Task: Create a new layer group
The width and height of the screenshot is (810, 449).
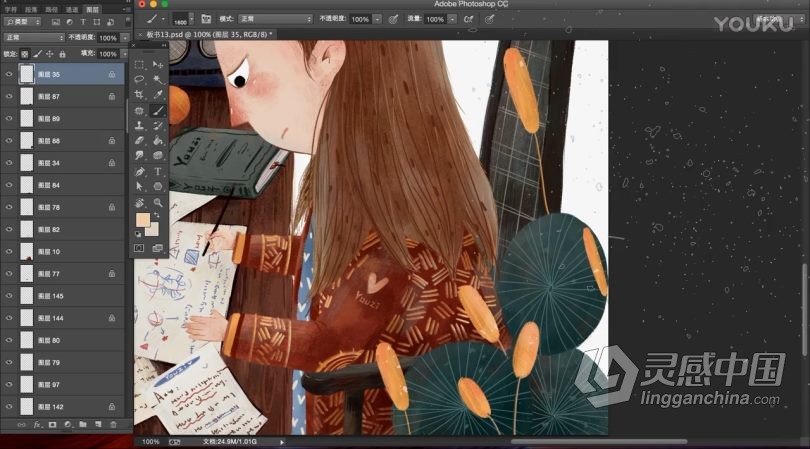Action: click(83, 425)
